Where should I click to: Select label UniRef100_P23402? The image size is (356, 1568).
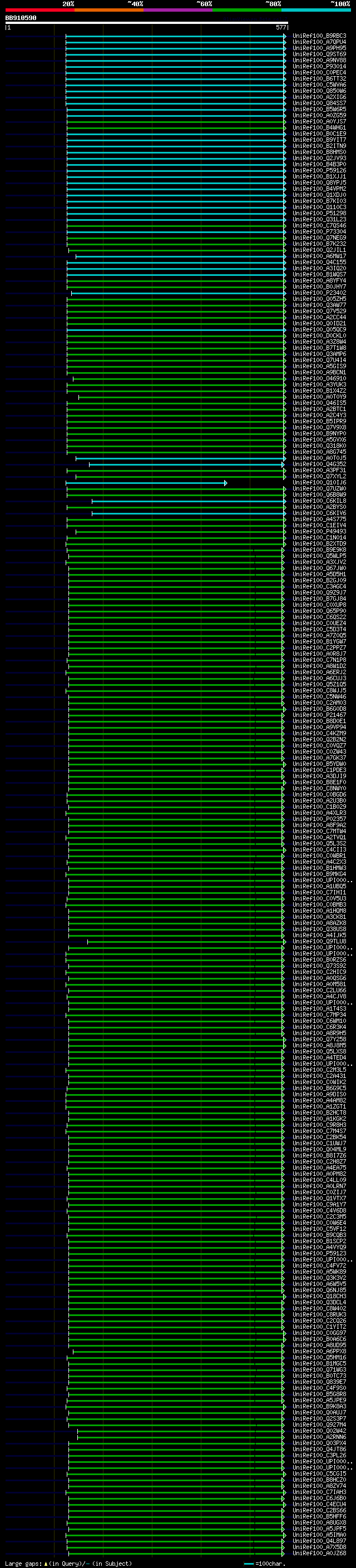[x=319, y=293]
